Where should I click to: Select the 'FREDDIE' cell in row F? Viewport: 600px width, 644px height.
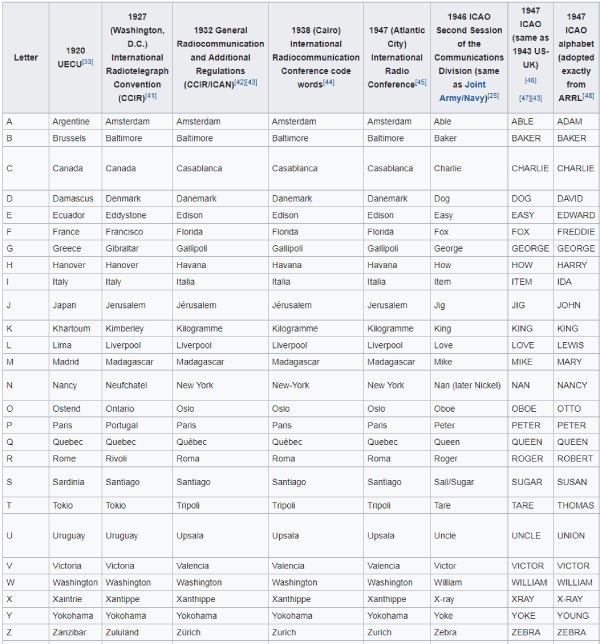coord(575,232)
